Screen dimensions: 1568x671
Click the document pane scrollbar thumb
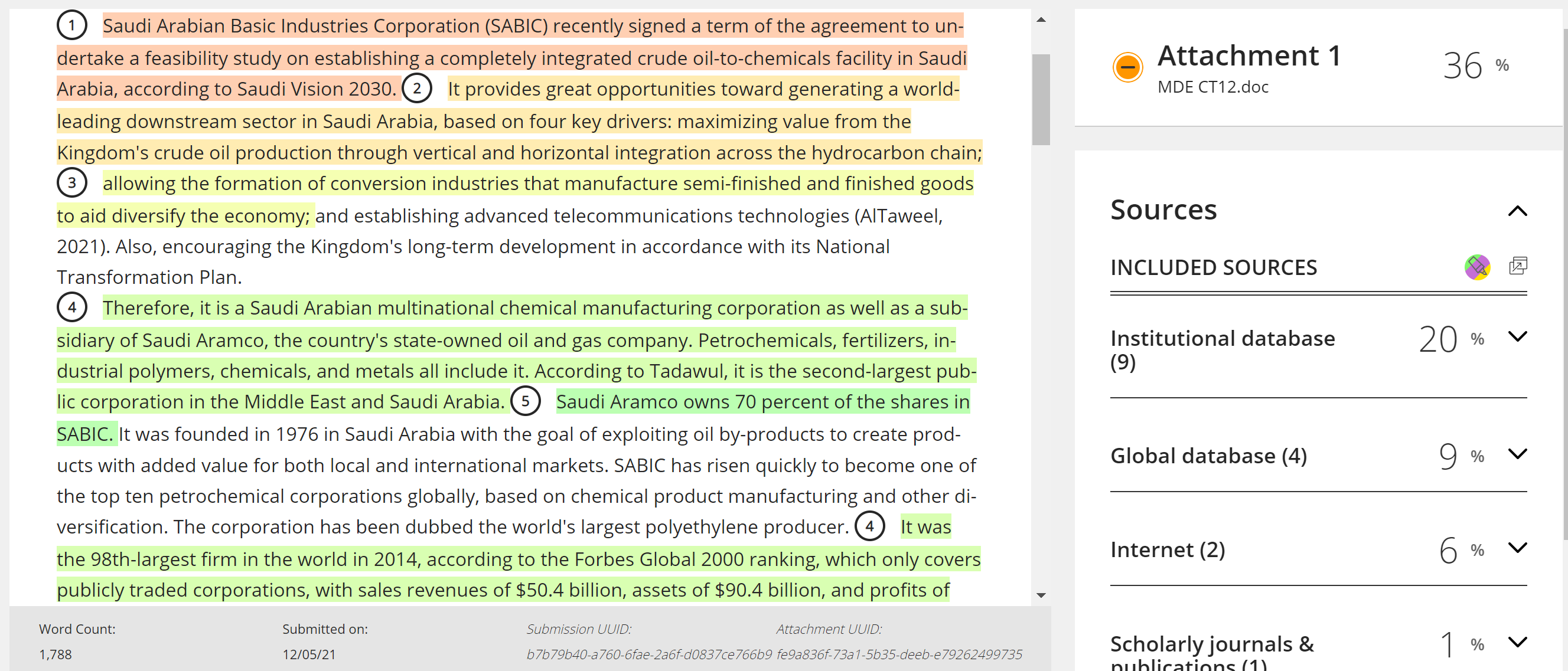(x=1041, y=100)
